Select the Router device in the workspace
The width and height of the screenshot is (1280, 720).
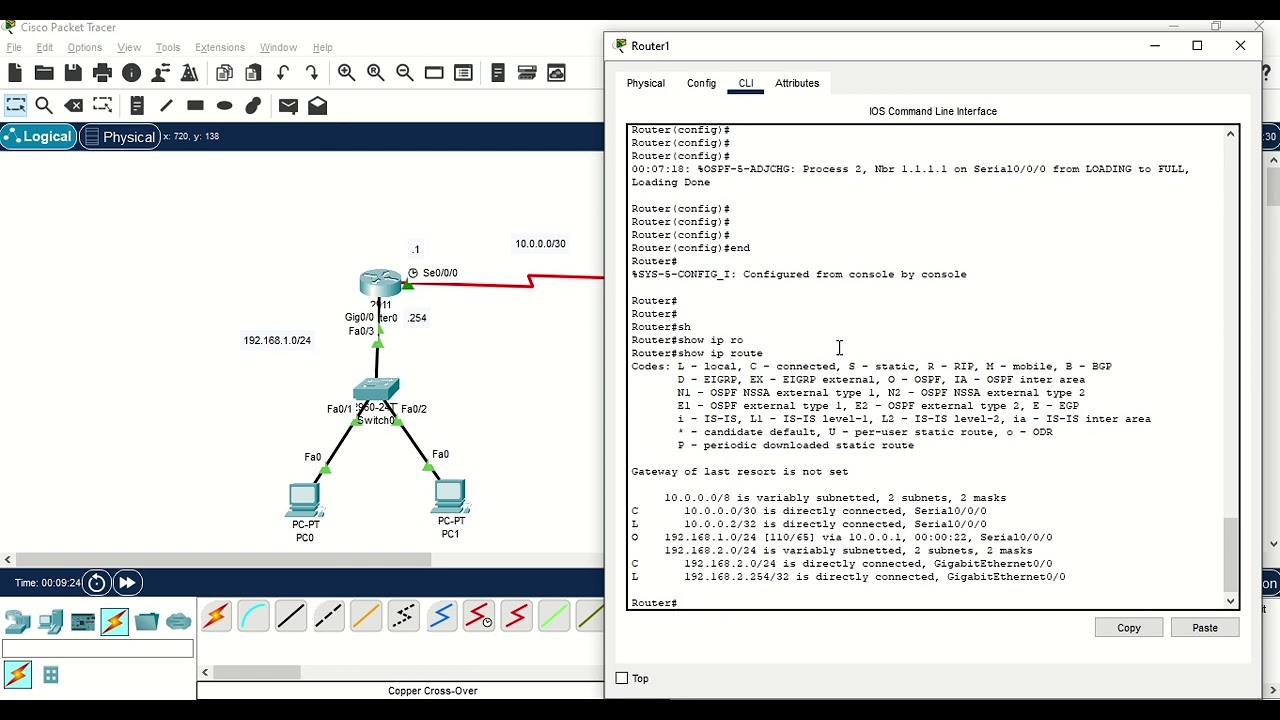coord(380,283)
